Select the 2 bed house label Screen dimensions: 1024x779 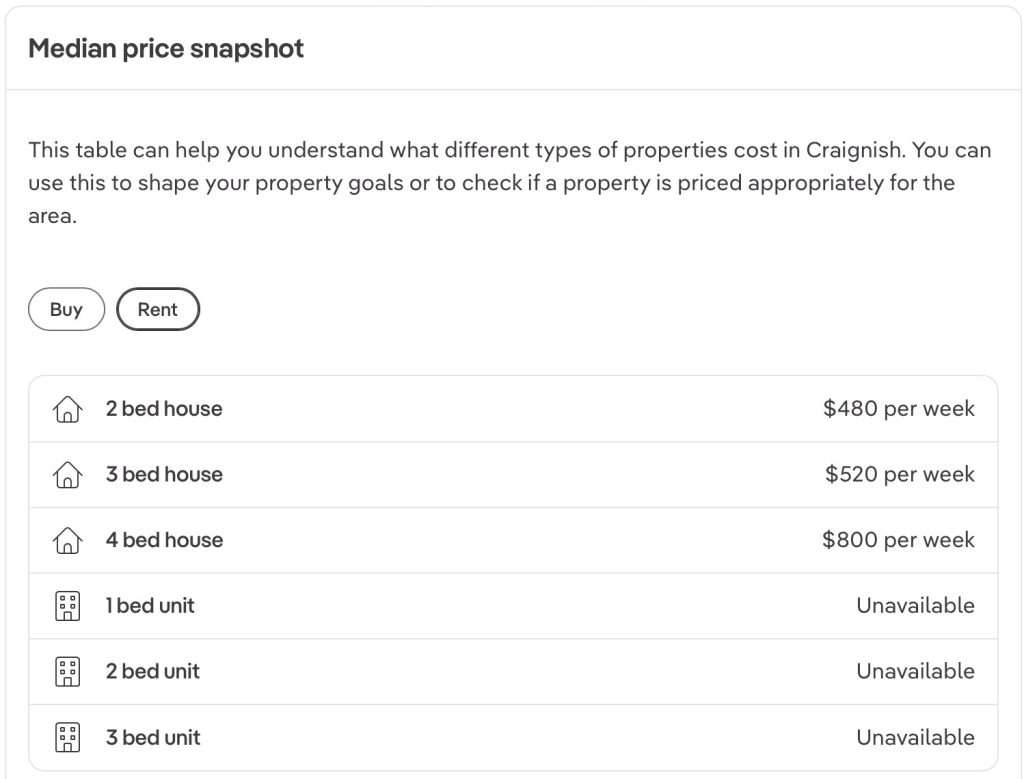point(164,409)
